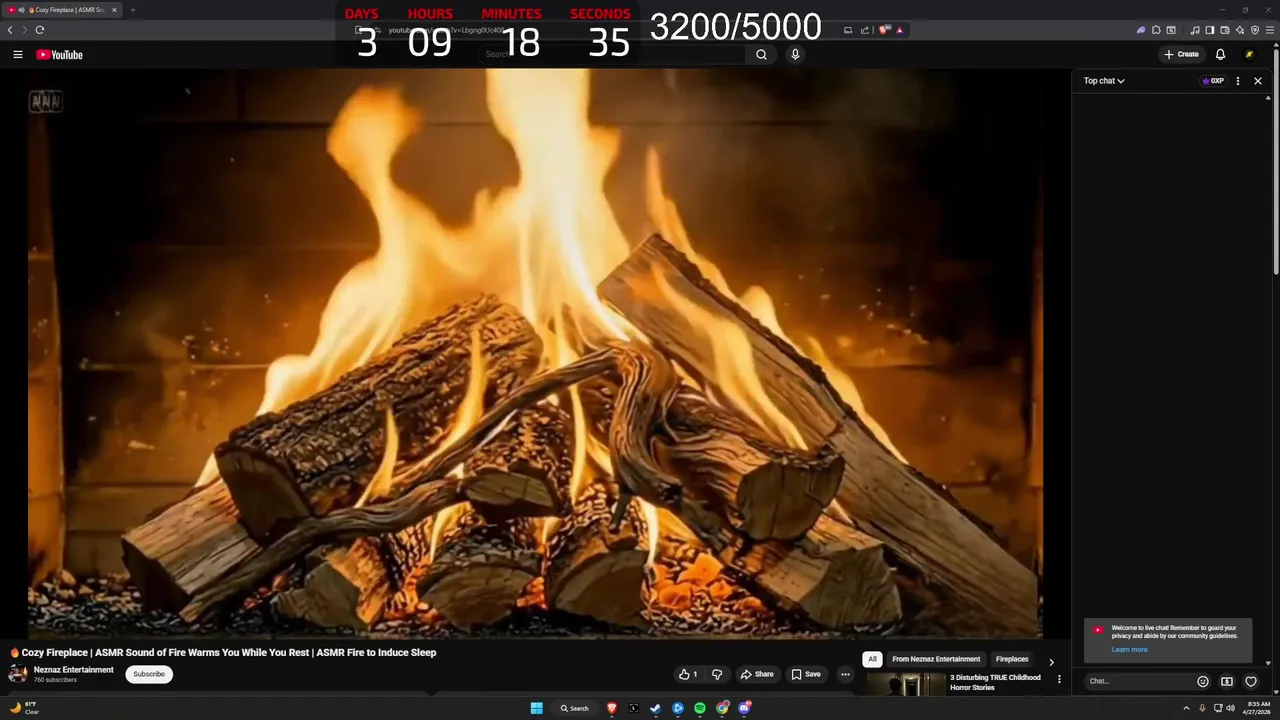Open Steam from the taskbar
Viewport: 1280px width, 720px height.
pos(656,708)
